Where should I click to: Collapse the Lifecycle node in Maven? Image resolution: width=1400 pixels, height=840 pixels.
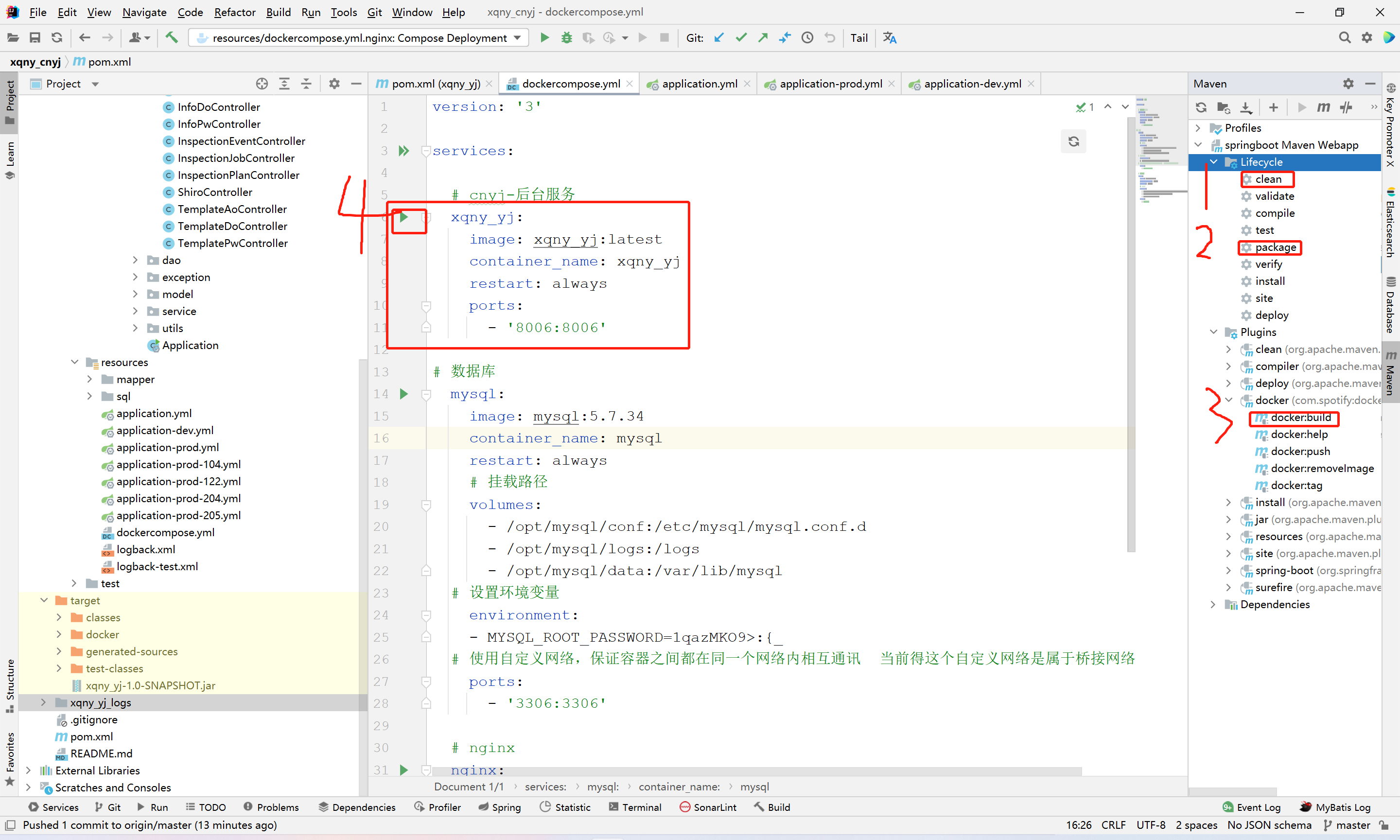point(1213,162)
